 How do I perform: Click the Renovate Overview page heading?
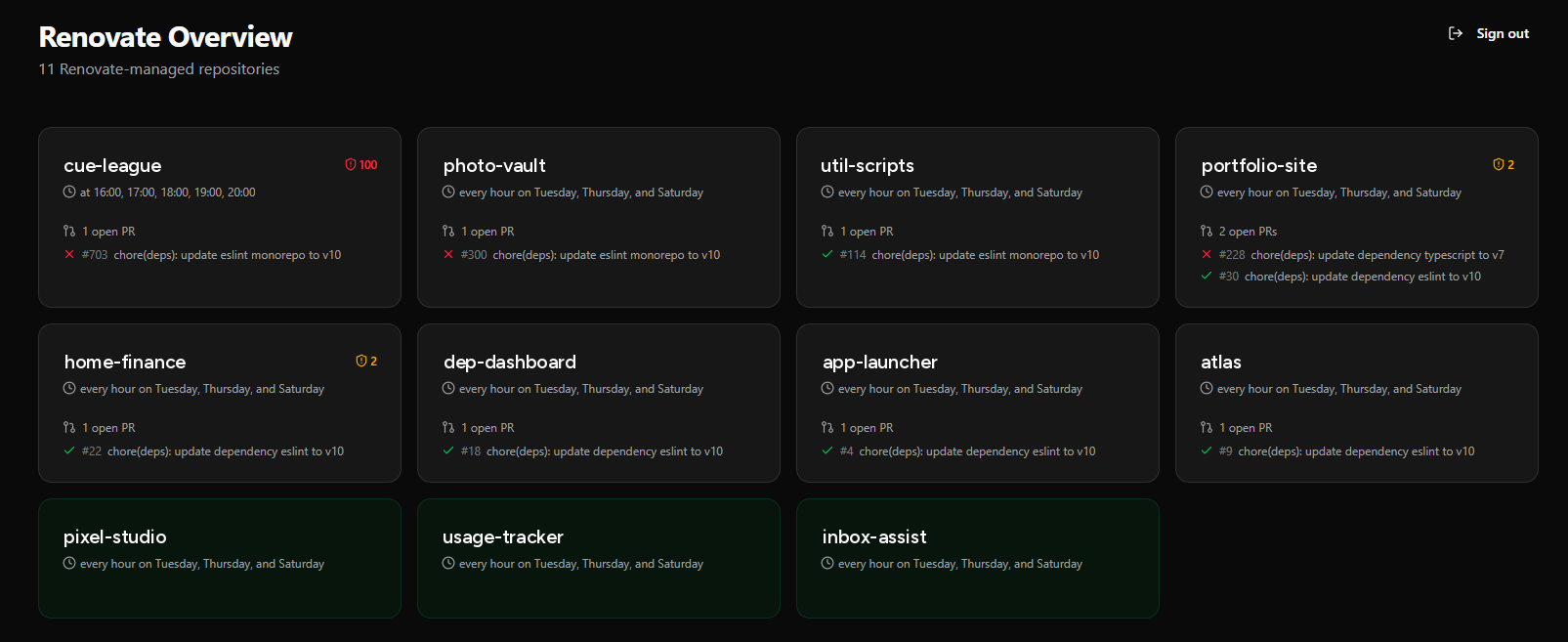(166, 37)
